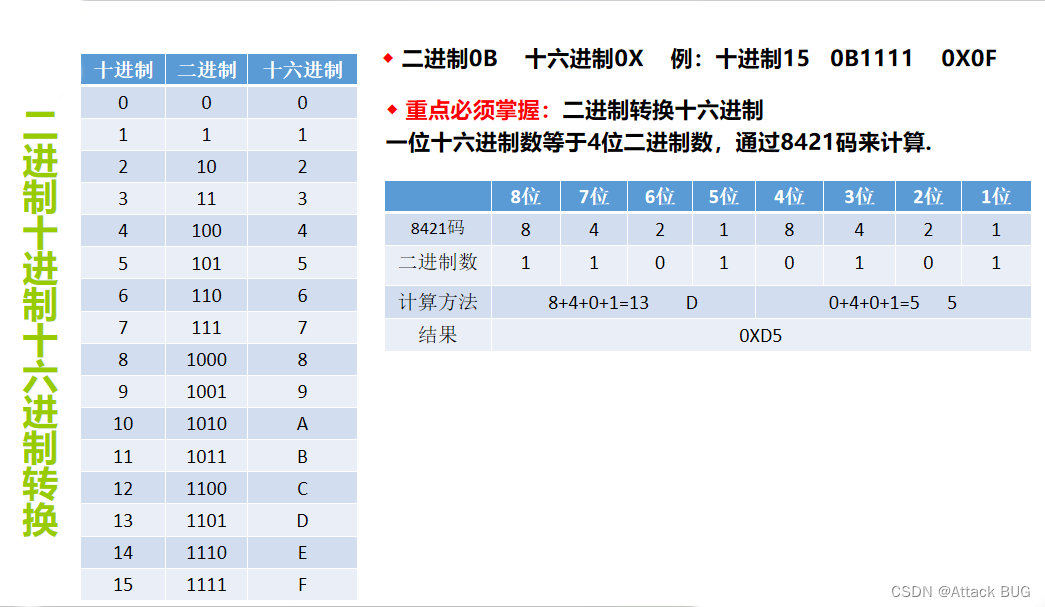
Task: Click the 8421码 row label
Action: (x=438, y=229)
